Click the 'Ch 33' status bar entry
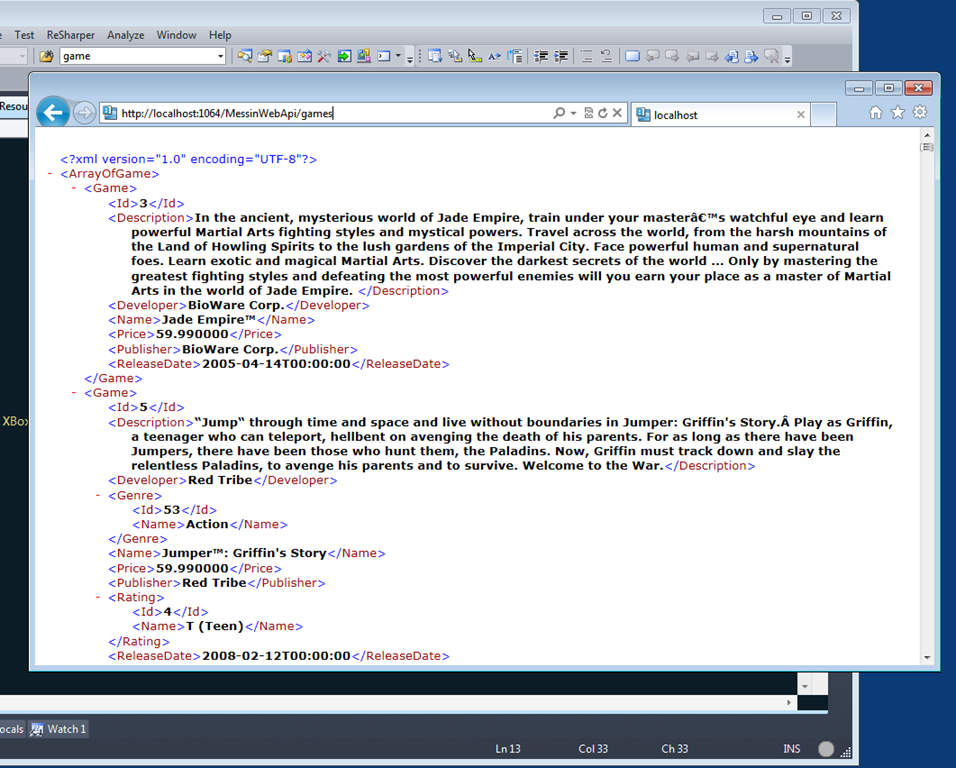 pos(674,748)
